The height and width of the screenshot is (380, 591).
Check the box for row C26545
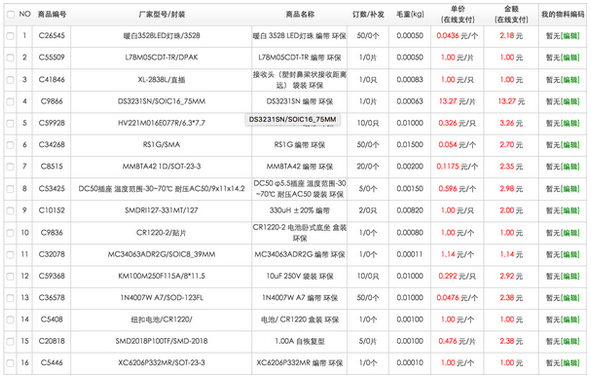(x=10, y=36)
